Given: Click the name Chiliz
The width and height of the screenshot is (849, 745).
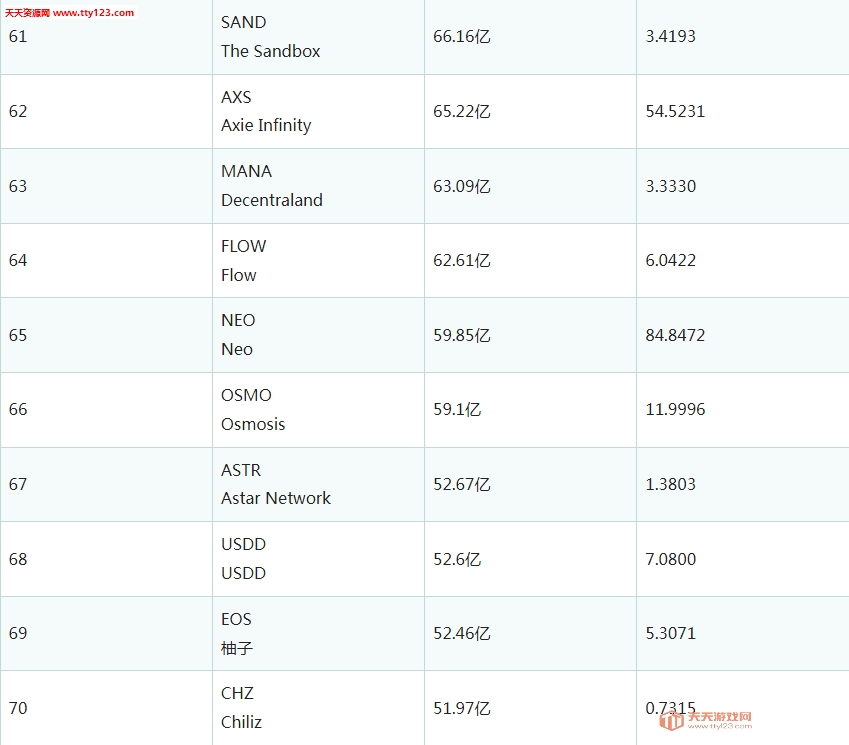Looking at the screenshot, I should (x=241, y=722).
